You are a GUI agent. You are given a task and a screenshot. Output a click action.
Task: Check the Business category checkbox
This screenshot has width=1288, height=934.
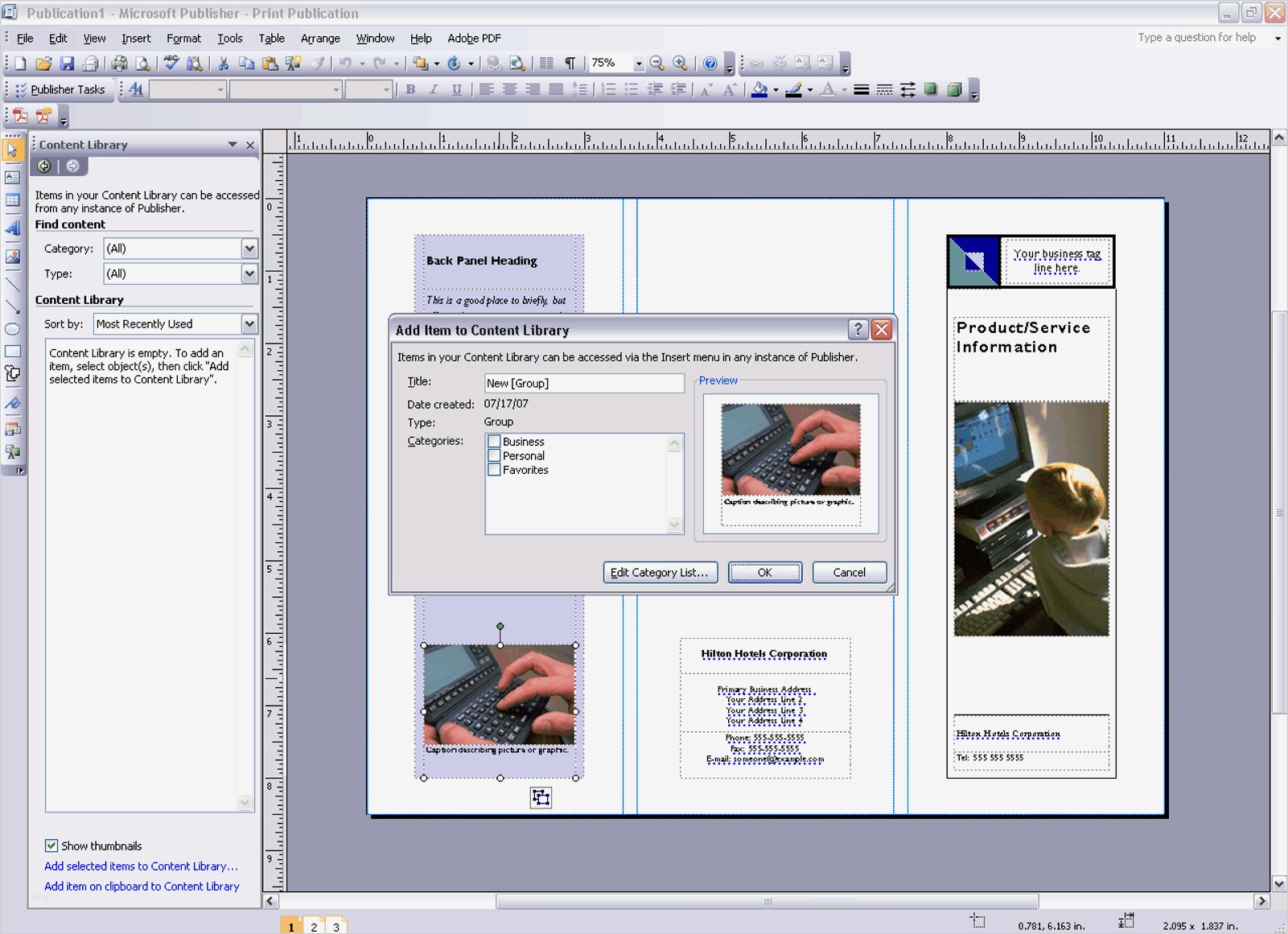tap(495, 441)
